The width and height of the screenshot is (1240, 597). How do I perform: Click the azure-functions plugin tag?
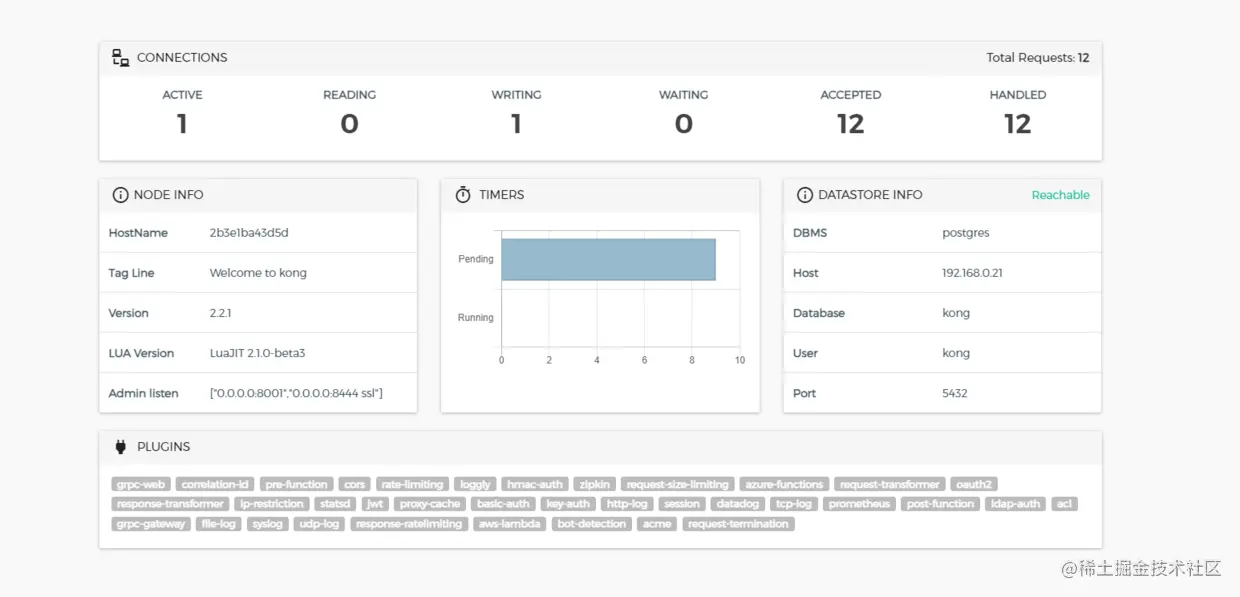pos(785,484)
